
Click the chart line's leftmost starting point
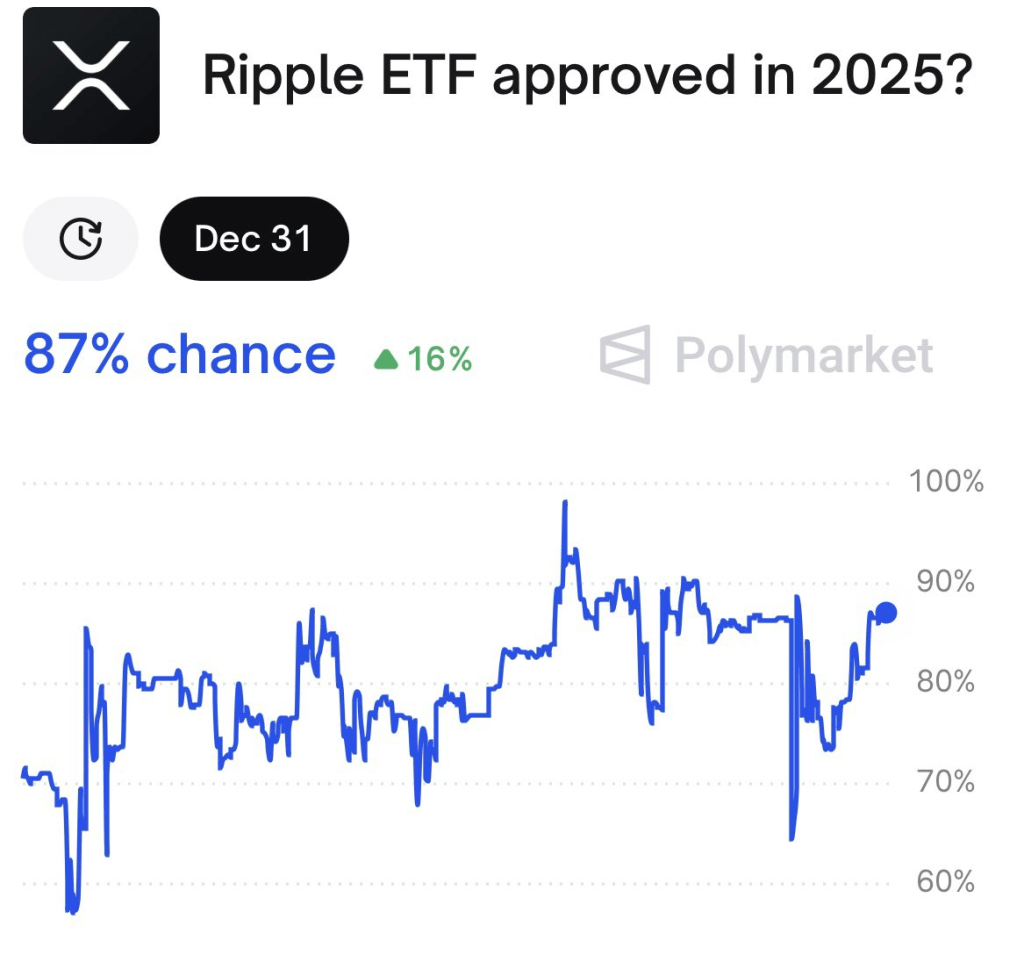point(24,771)
